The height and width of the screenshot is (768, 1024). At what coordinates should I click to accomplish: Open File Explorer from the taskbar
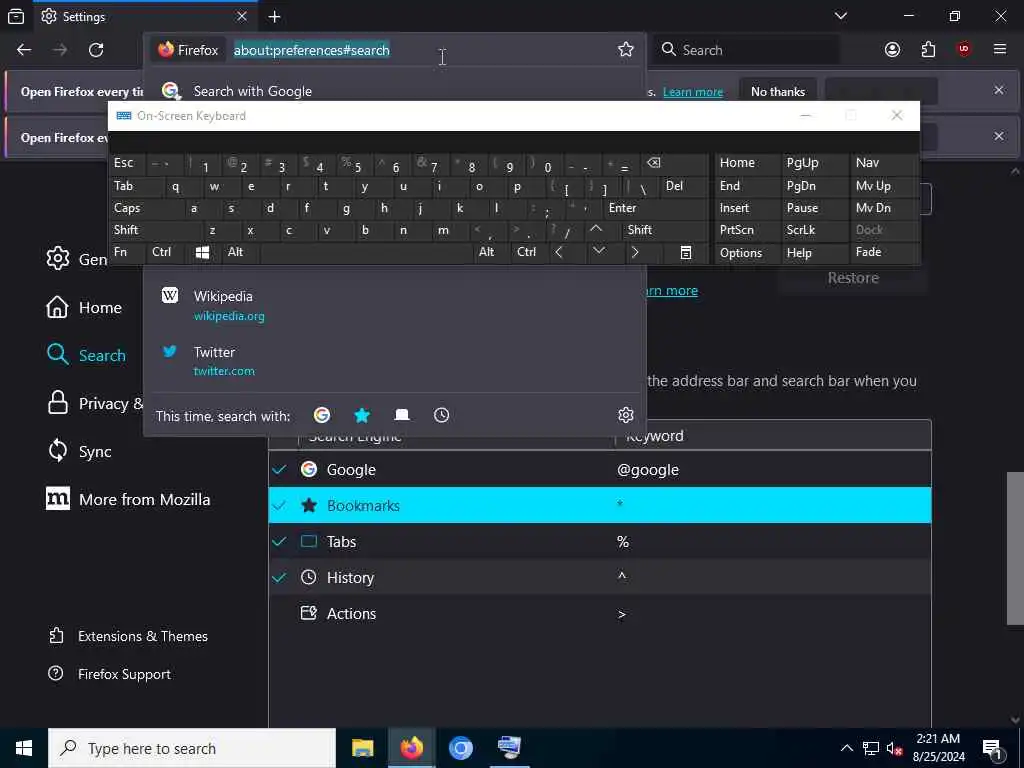point(362,748)
